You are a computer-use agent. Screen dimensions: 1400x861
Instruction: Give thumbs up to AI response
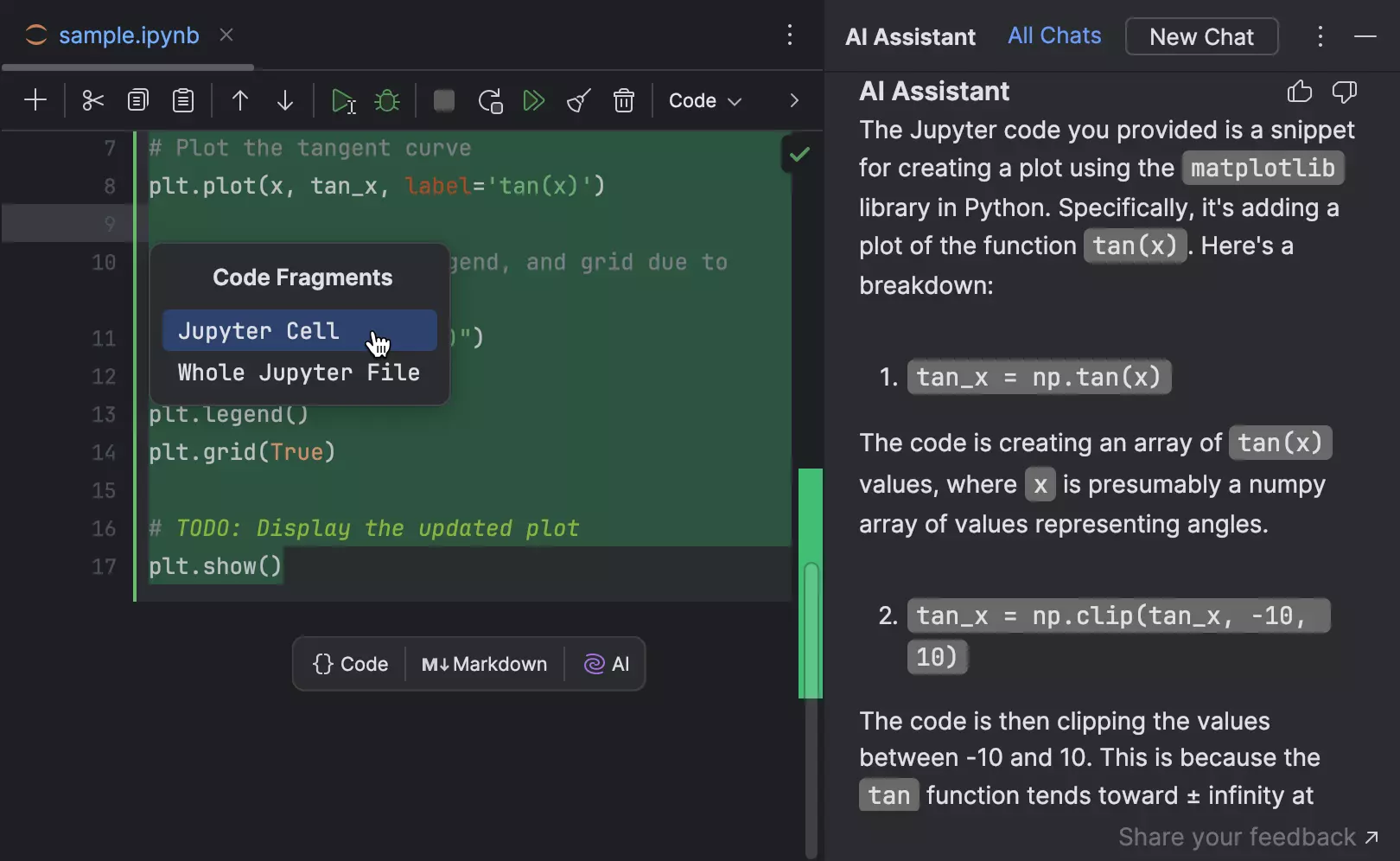click(1299, 92)
